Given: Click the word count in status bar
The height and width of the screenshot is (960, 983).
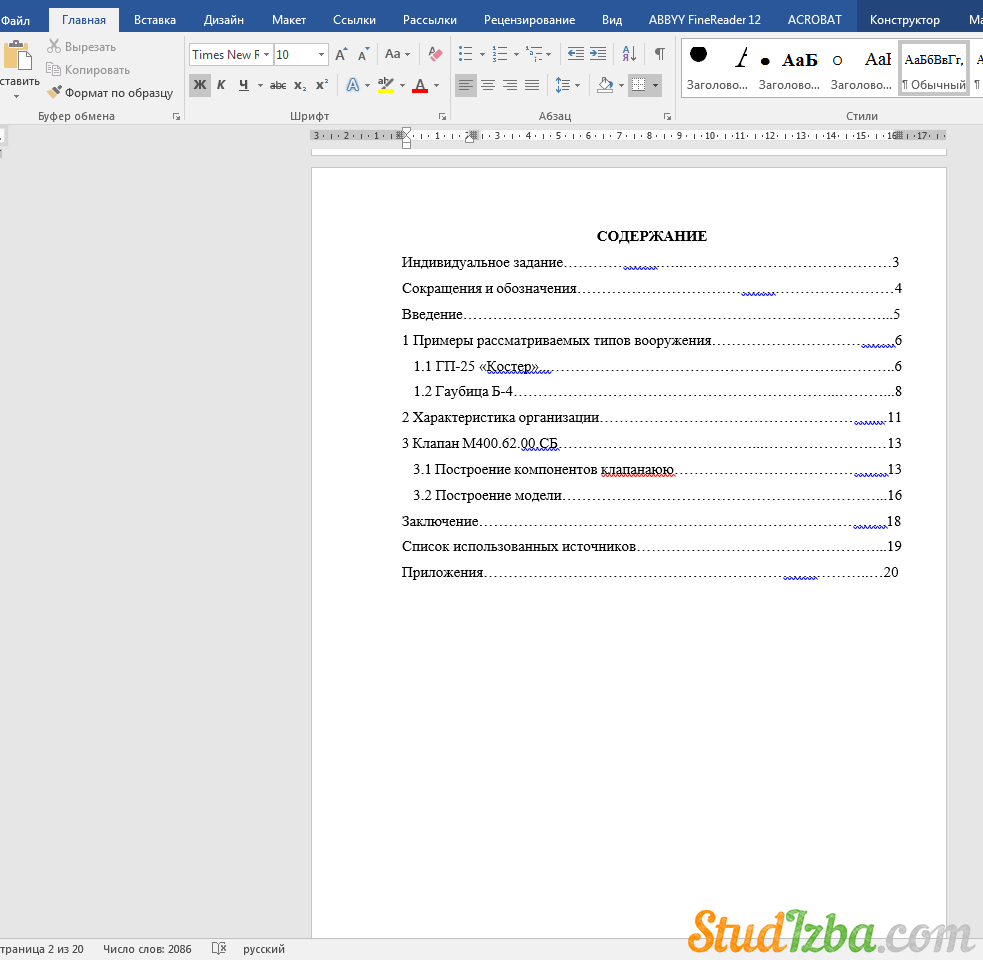Looking at the screenshot, I should coord(147,949).
